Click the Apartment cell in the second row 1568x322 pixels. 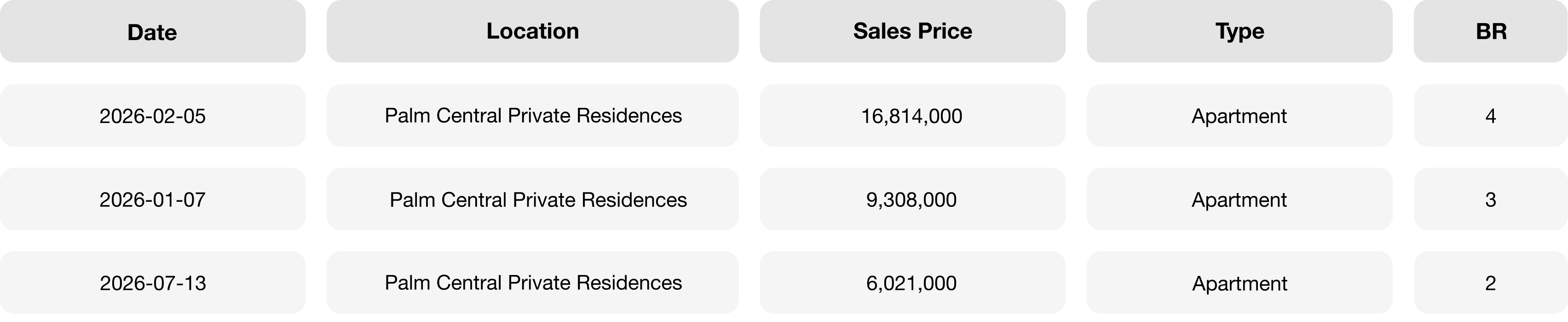1239,199
